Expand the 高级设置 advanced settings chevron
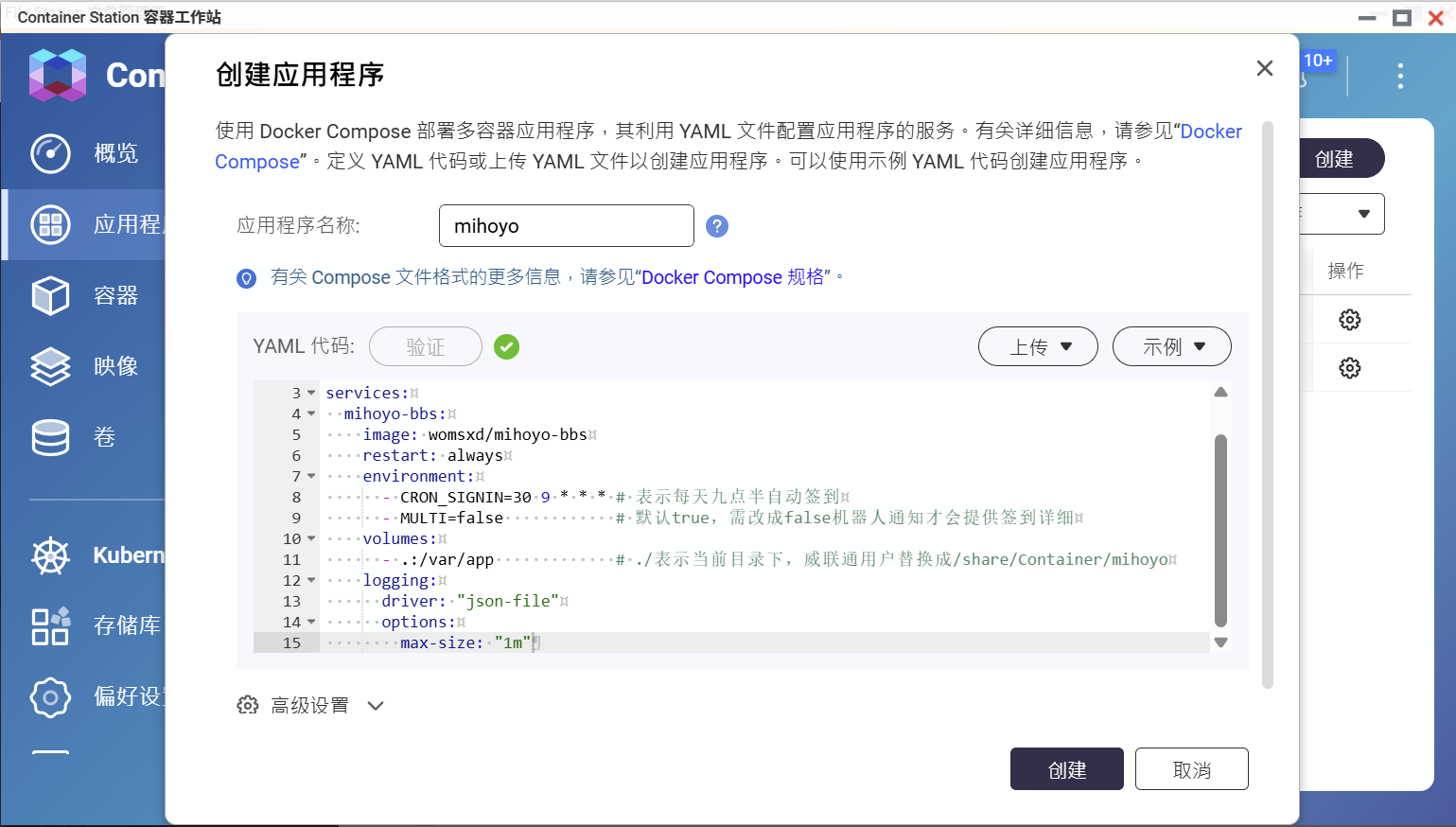 tap(376, 706)
